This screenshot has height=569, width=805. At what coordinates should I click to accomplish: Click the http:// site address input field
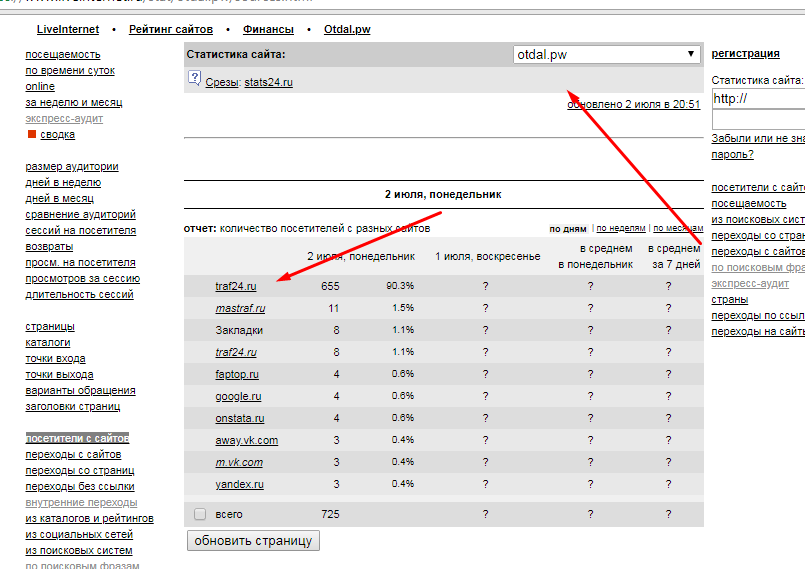coord(758,99)
